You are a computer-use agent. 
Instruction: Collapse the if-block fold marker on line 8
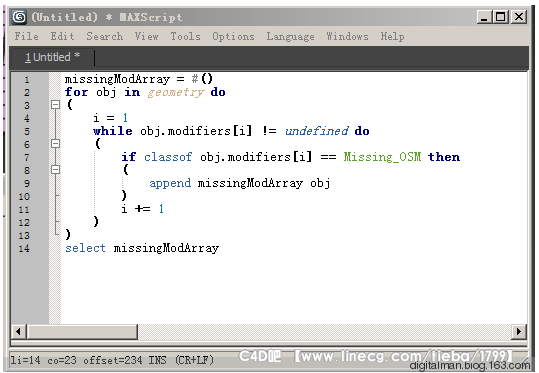click(55, 169)
